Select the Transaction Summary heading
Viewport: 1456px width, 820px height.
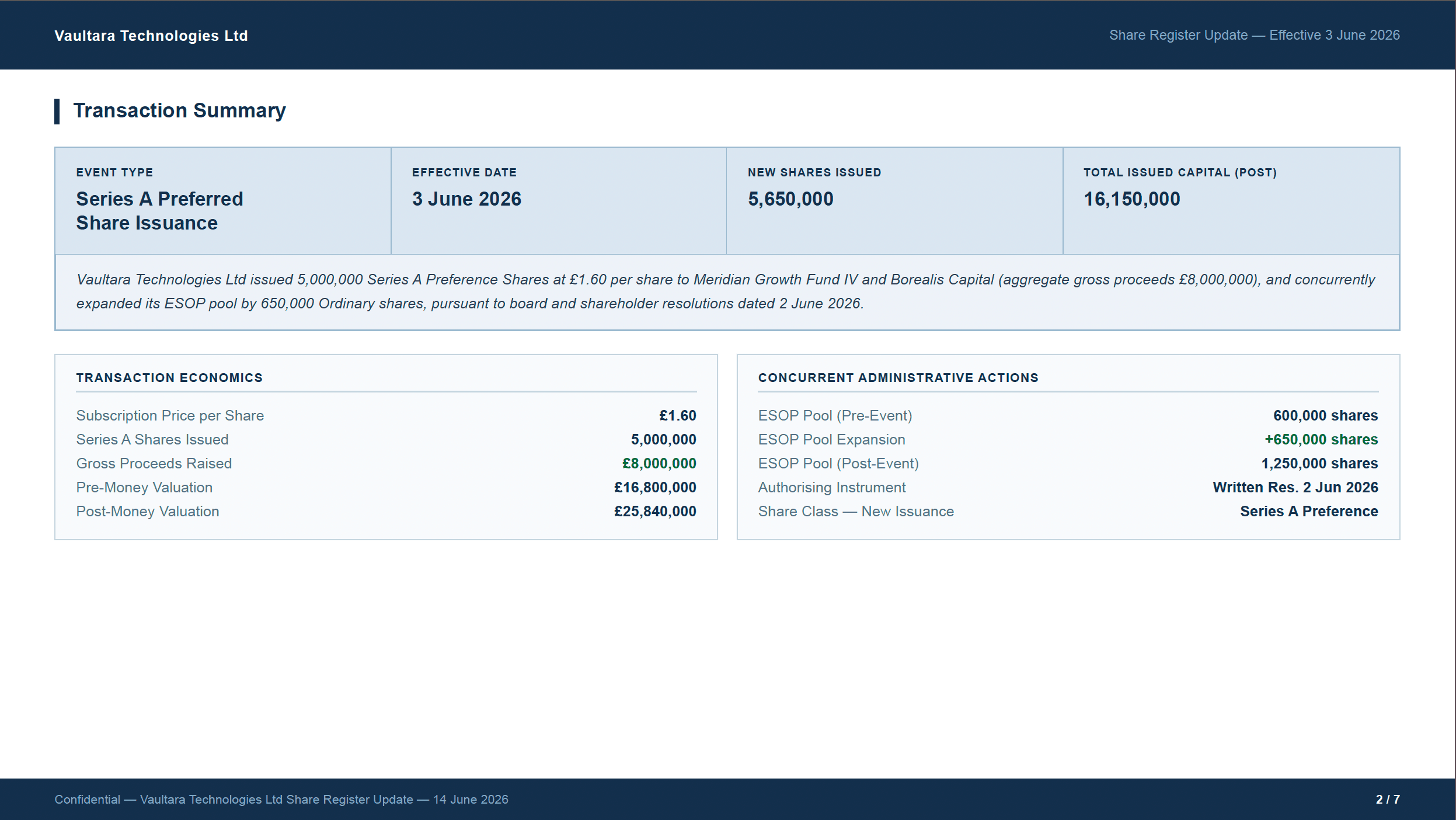click(179, 110)
